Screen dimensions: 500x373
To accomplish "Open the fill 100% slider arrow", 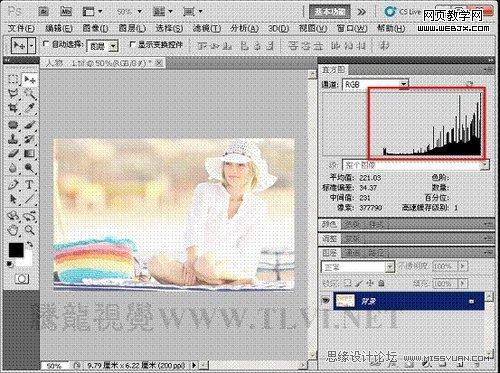I will tap(462, 283).
